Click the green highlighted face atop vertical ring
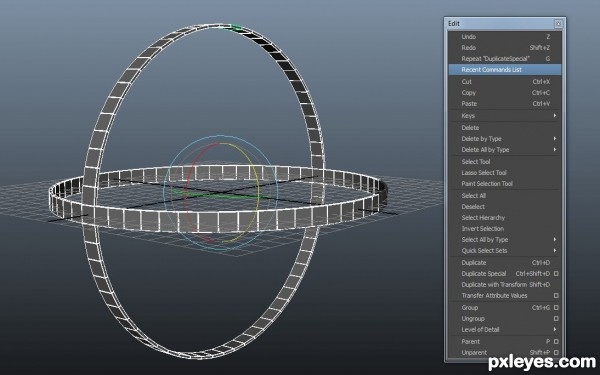The image size is (600, 375). [236, 28]
